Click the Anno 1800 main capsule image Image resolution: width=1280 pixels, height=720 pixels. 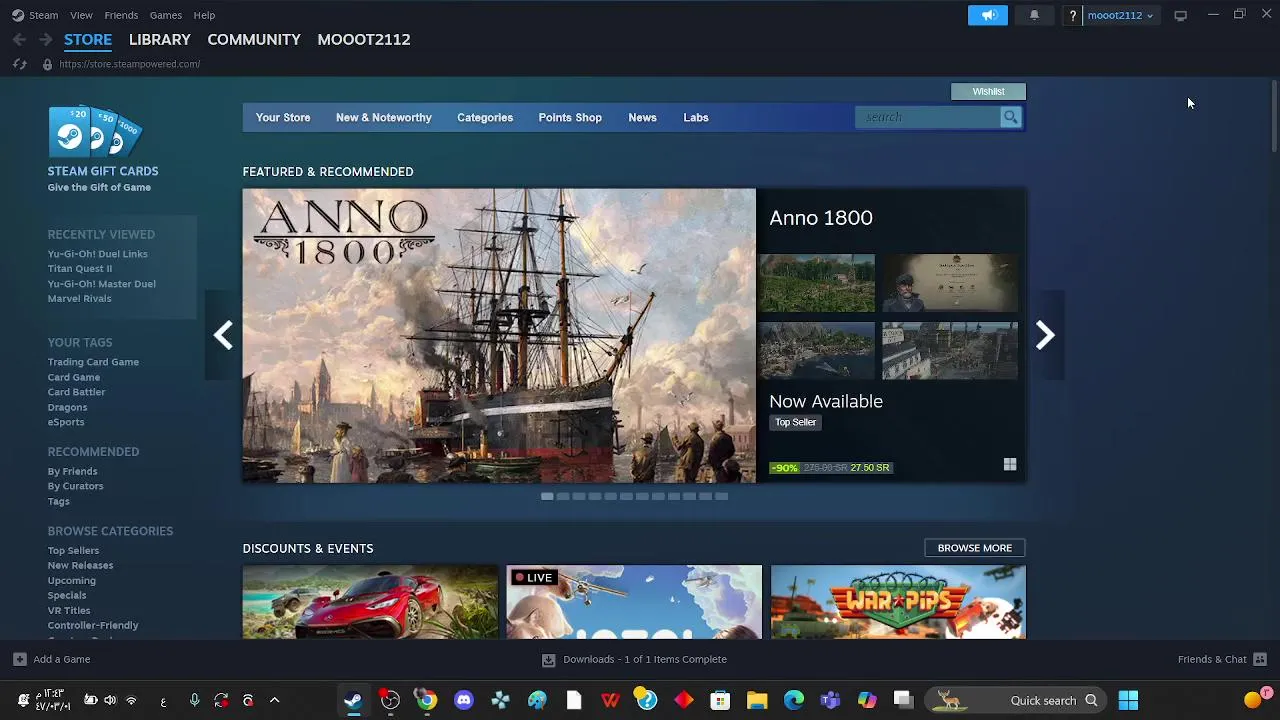coord(499,336)
